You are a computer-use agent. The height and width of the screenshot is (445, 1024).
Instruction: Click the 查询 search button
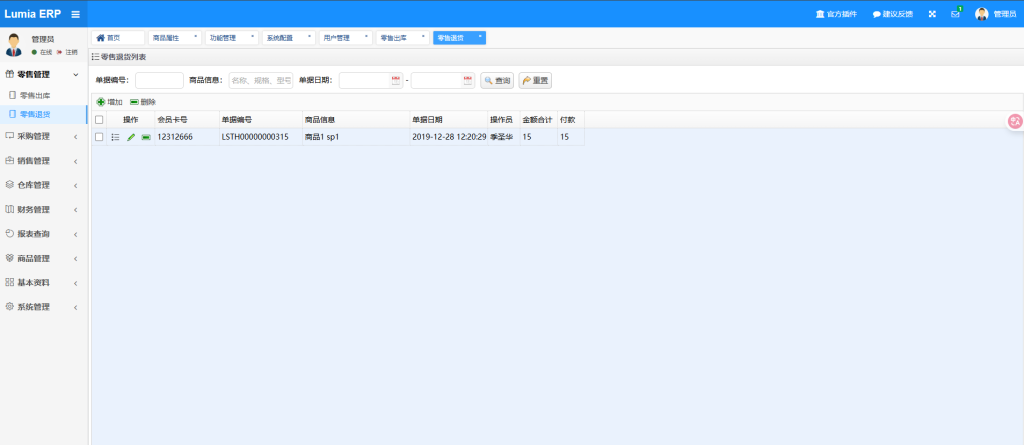click(x=497, y=80)
